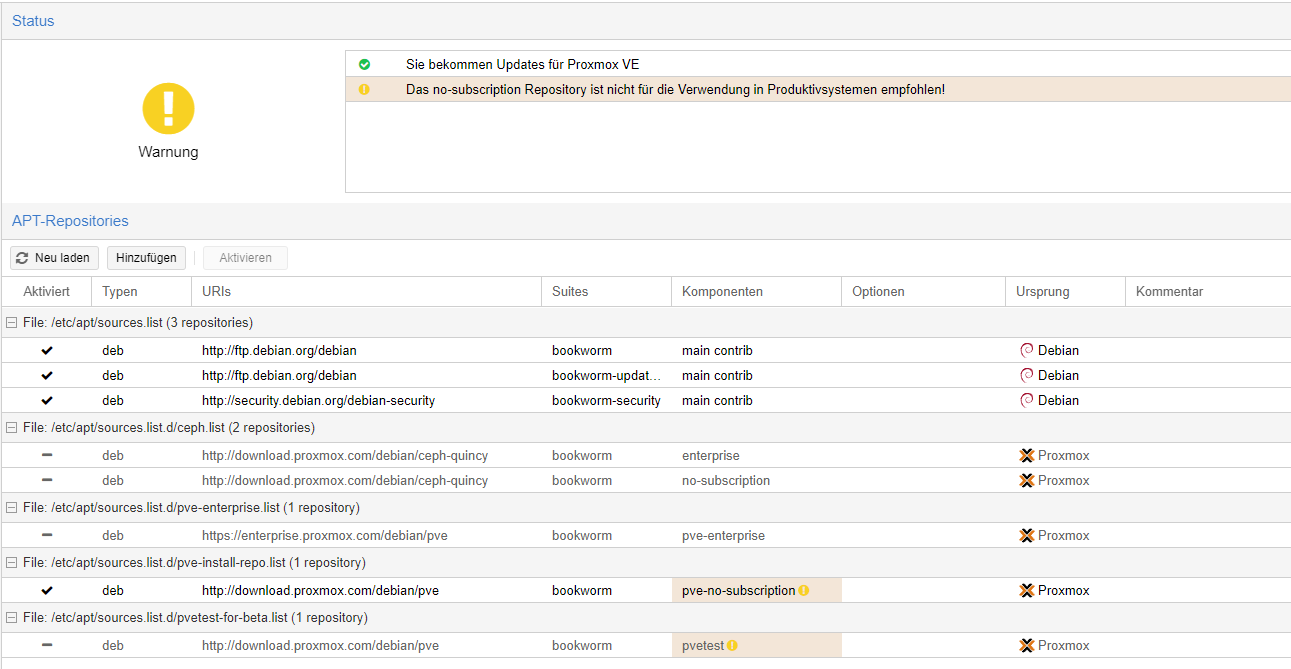Screen dimensions: 1291x669
Task: Click the yellow warning icon beside no-subscription message
Action: click(x=364, y=89)
